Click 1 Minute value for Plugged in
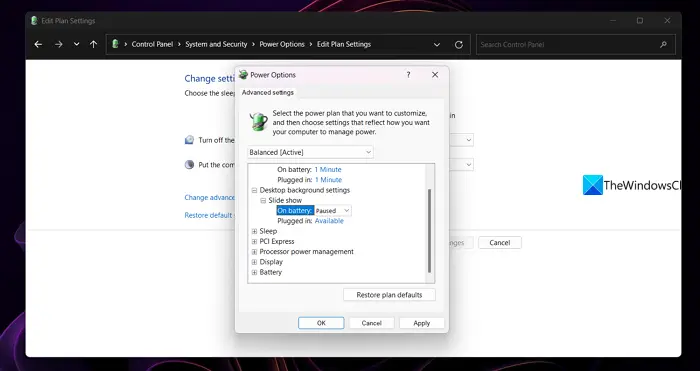 [x=328, y=180]
